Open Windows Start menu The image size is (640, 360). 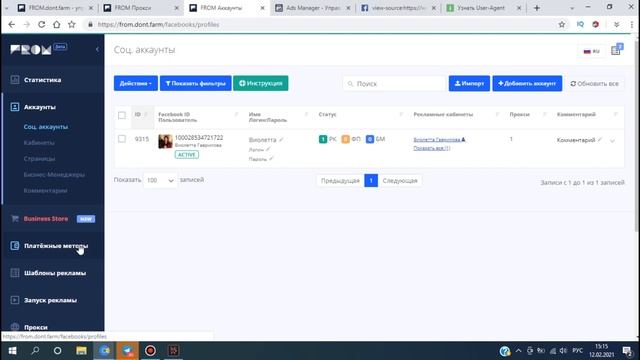tap(12, 351)
